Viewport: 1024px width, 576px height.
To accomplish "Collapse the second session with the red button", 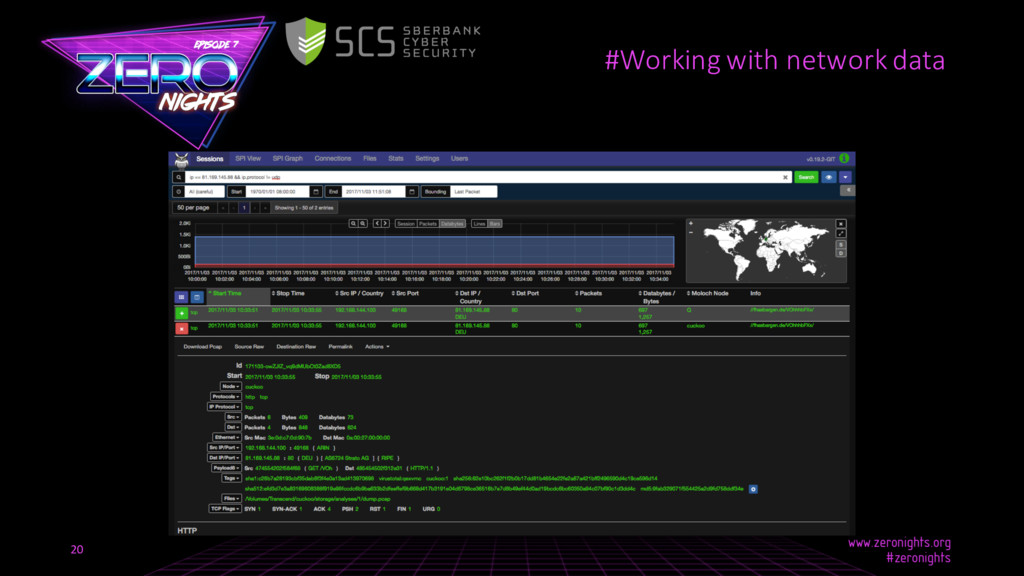I will point(182,328).
